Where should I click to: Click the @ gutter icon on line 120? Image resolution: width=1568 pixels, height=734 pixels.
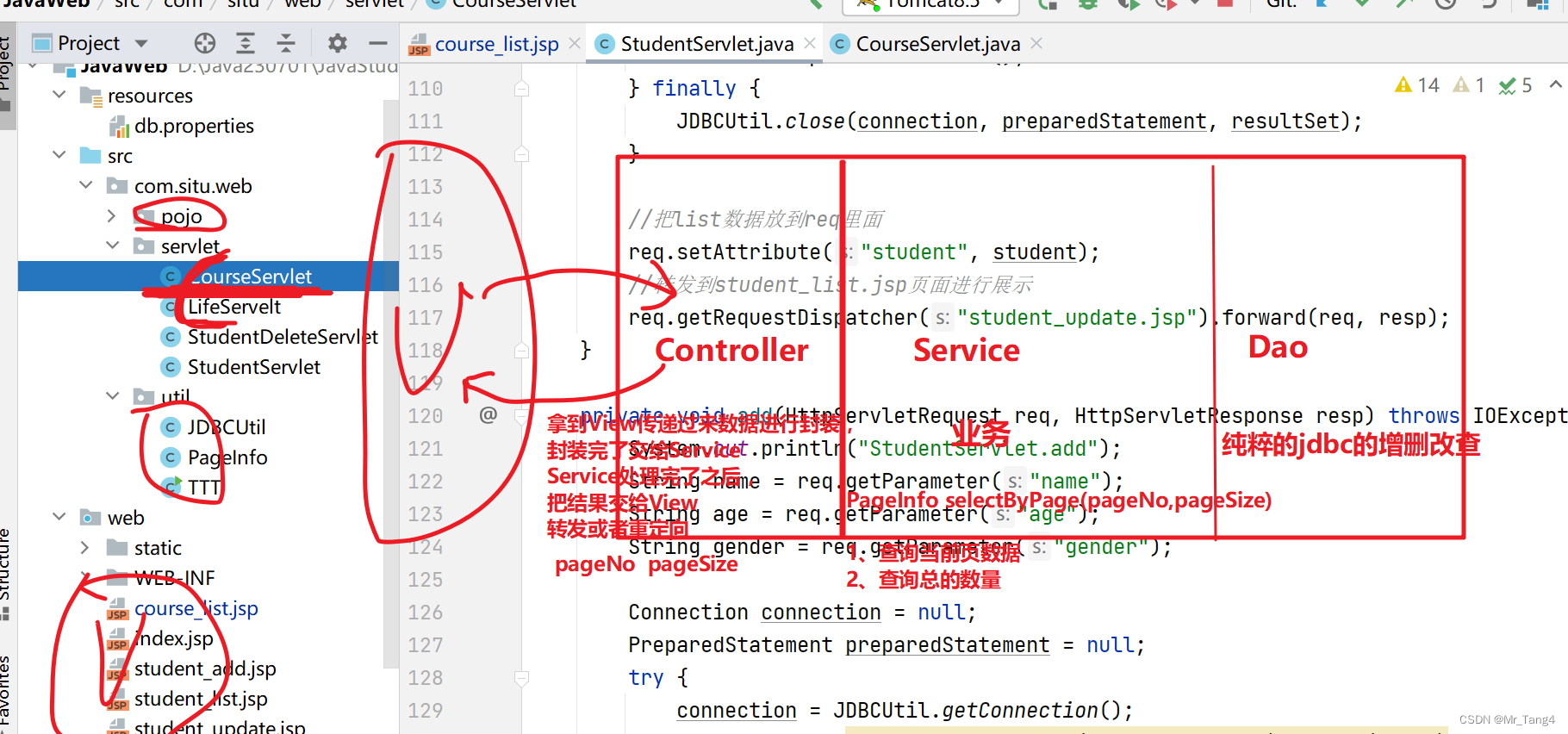coord(488,415)
